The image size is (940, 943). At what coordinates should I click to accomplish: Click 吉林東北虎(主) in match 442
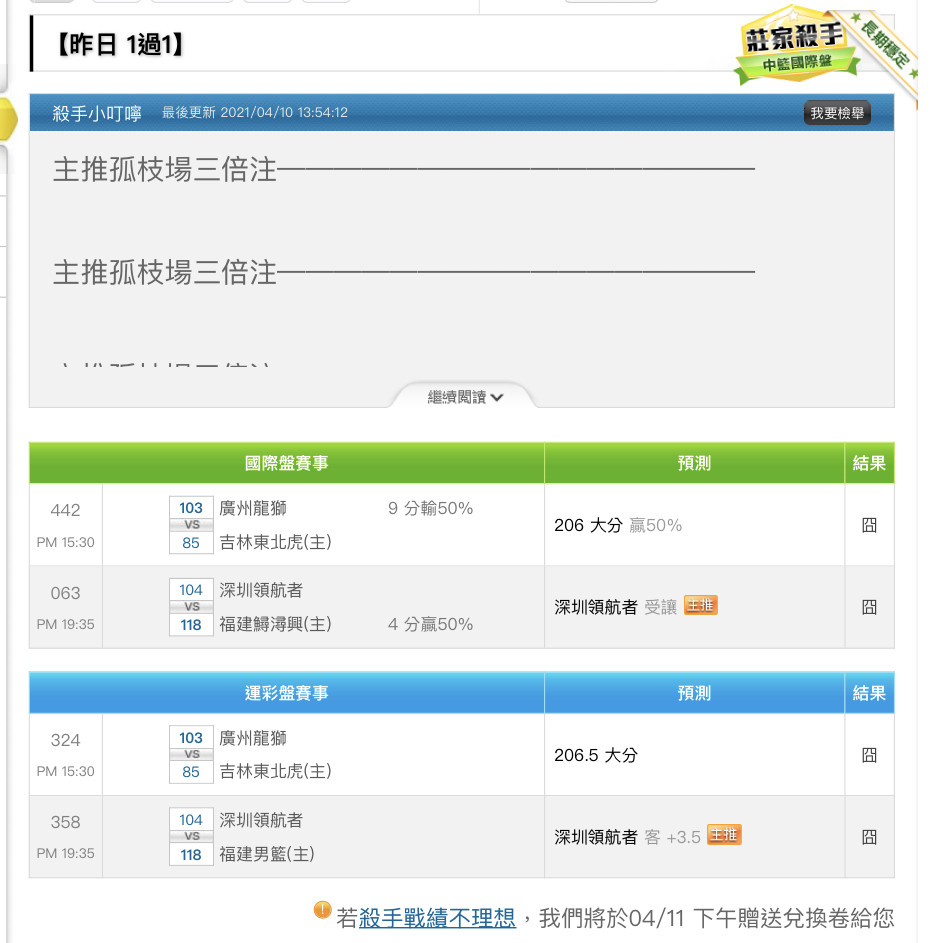pos(275,542)
